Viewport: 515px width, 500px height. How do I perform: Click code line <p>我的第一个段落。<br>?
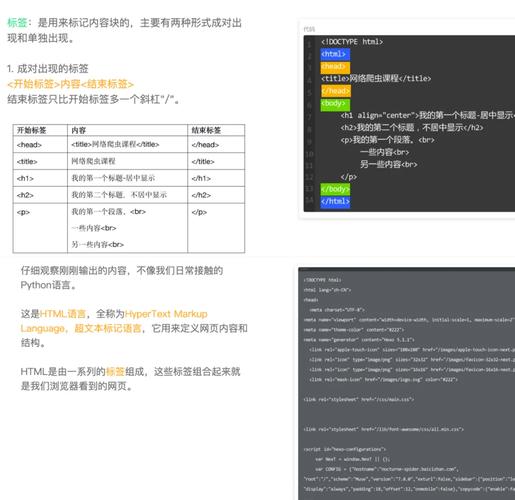click(387, 140)
